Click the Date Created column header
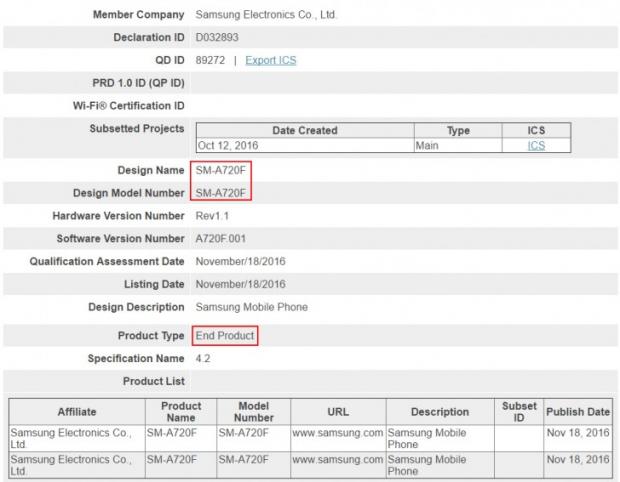Screen dimensions: 620x482 click(304, 131)
